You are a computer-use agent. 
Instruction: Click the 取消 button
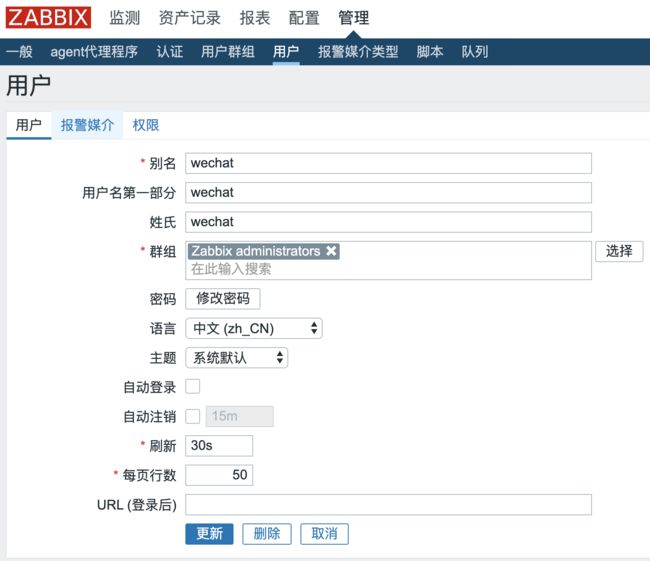pos(324,534)
